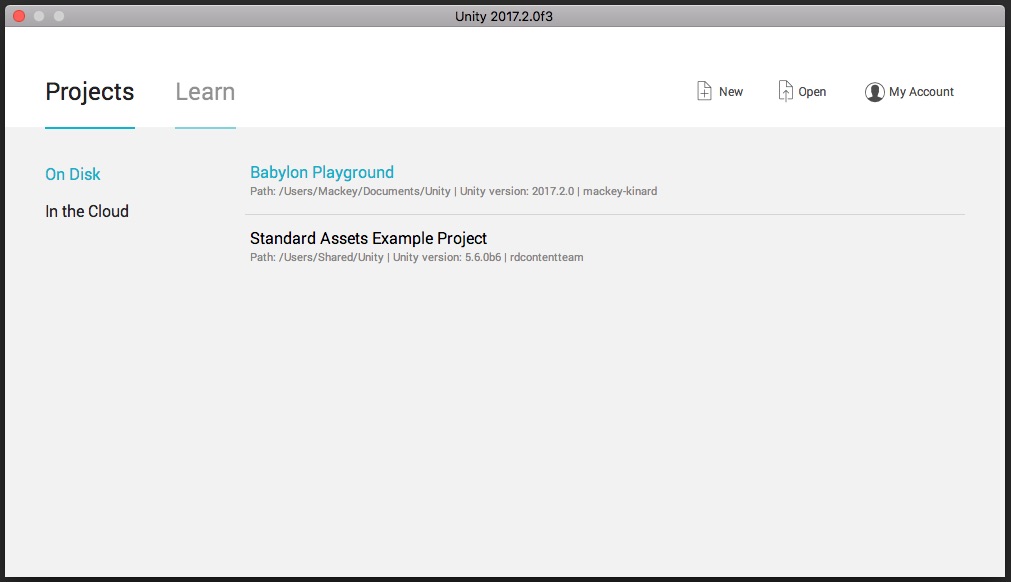The height and width of the screenshot is (582, 1011).
Task: Click the Standard Assets path details line
Action: tap(417, 257)
